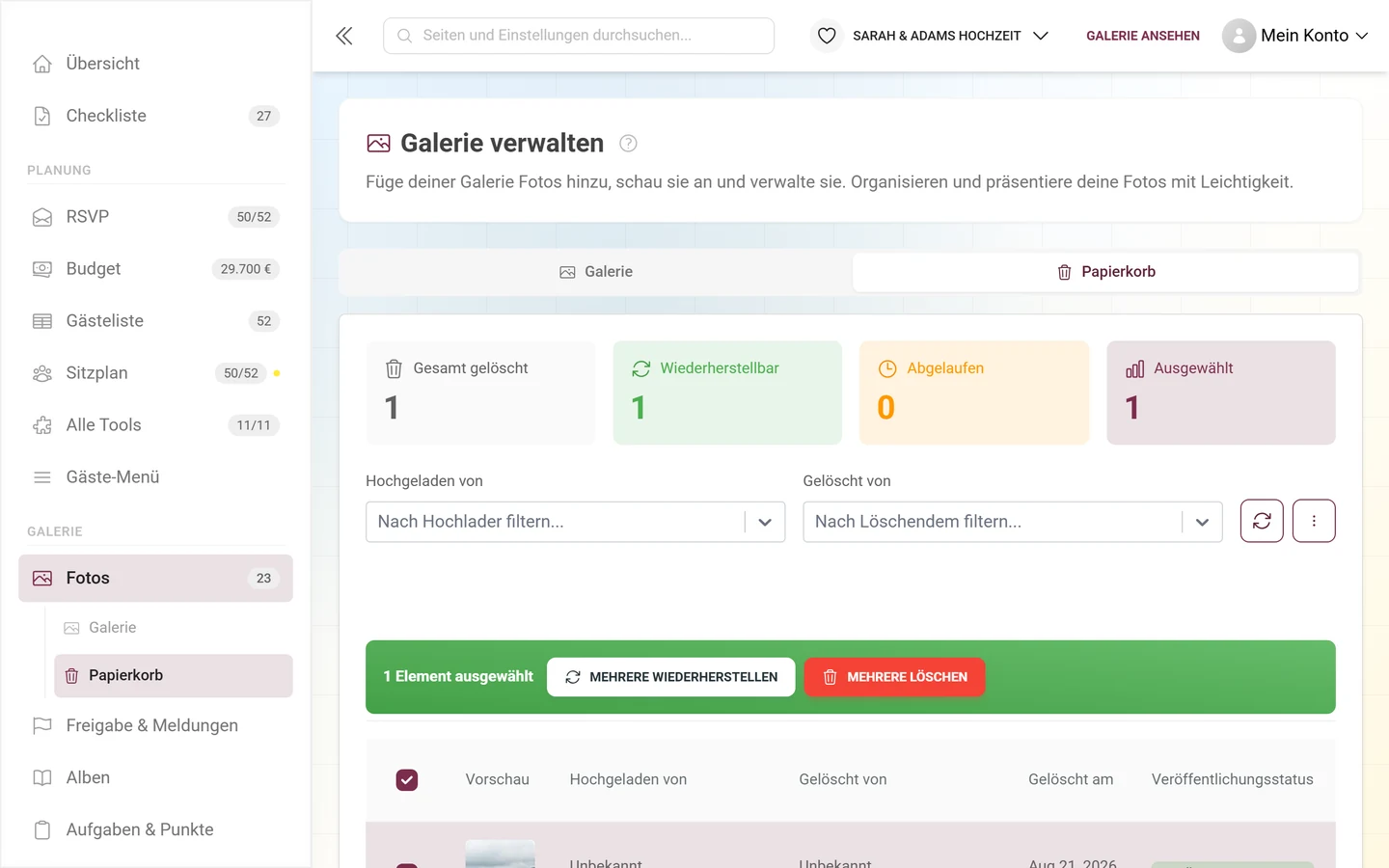This screenshot has height=868, width=1389.
Task: Open the Mein Konto dropdown menu
Action: pos(1314,36)
